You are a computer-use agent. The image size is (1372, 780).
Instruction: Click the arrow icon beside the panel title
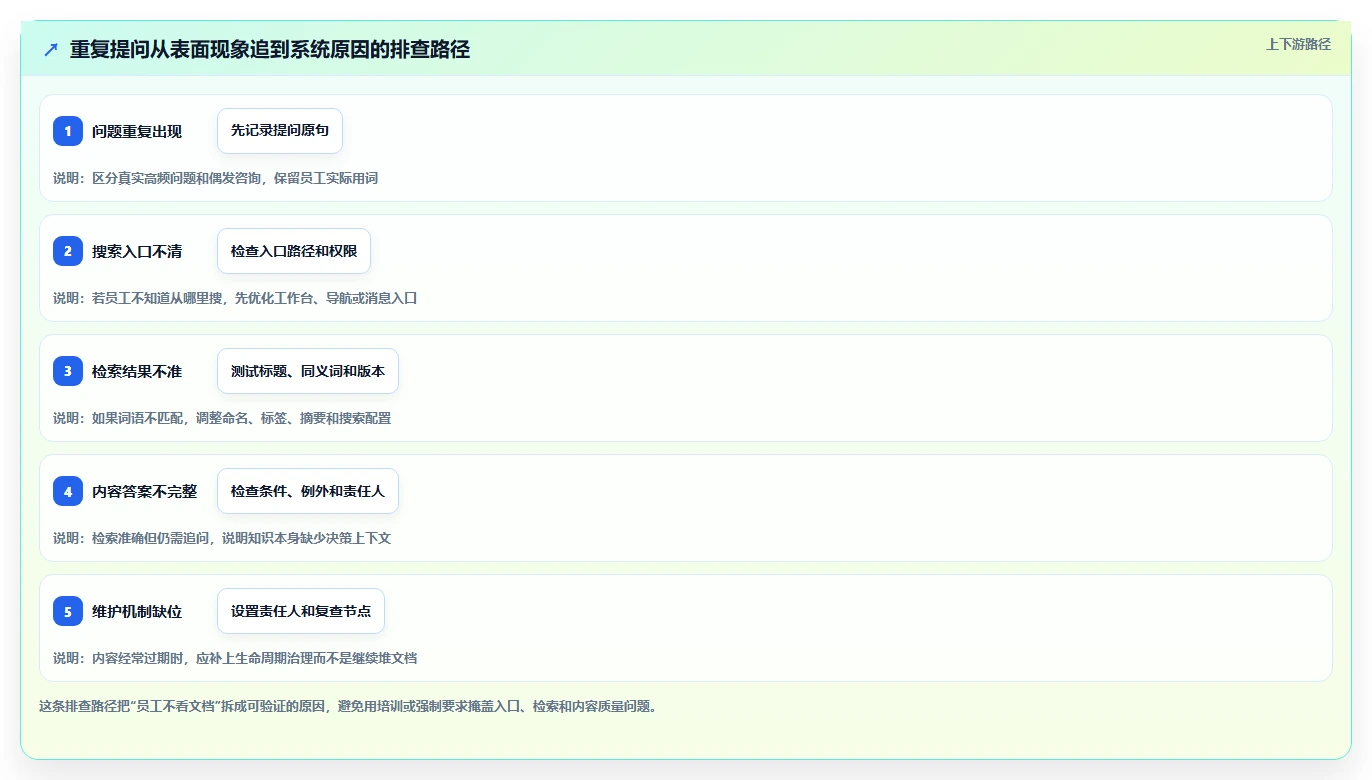pyautogui.click(x=51, y=50)
